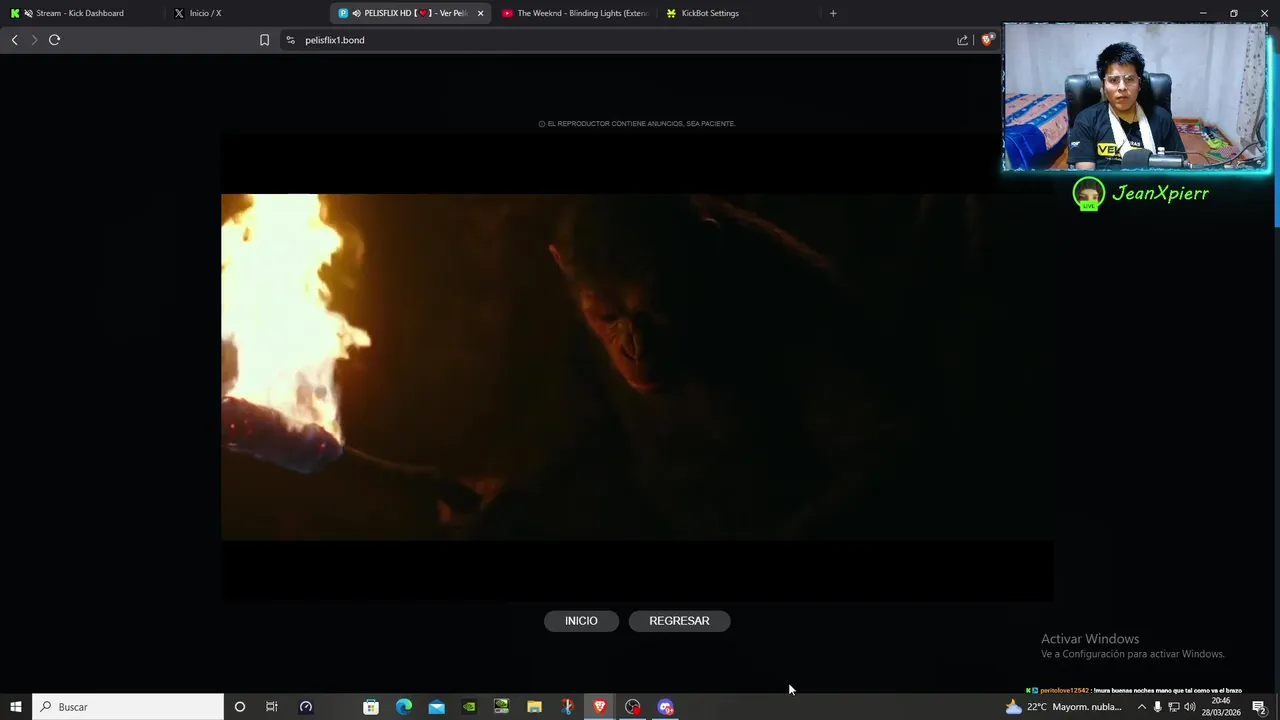Open Task View on taskbar
1280x720 pixels.
tap(272, 707)
